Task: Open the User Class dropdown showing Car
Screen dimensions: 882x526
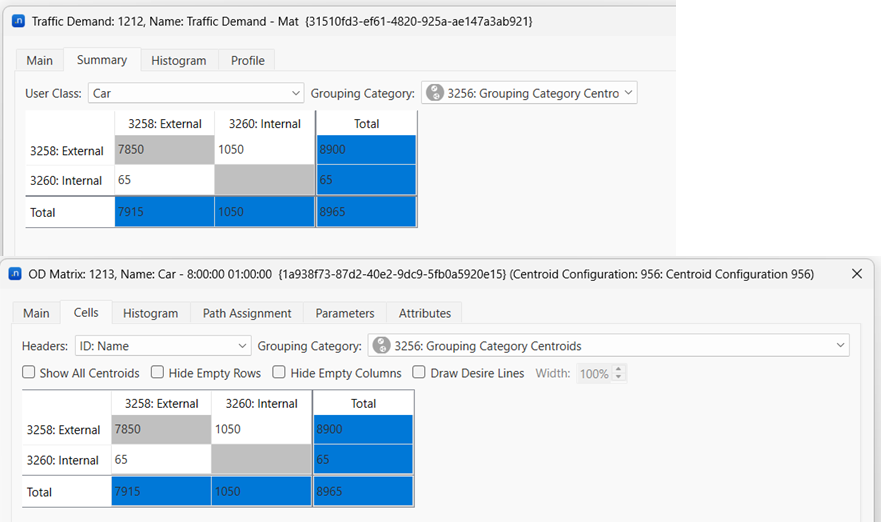Action: point(195,93)
